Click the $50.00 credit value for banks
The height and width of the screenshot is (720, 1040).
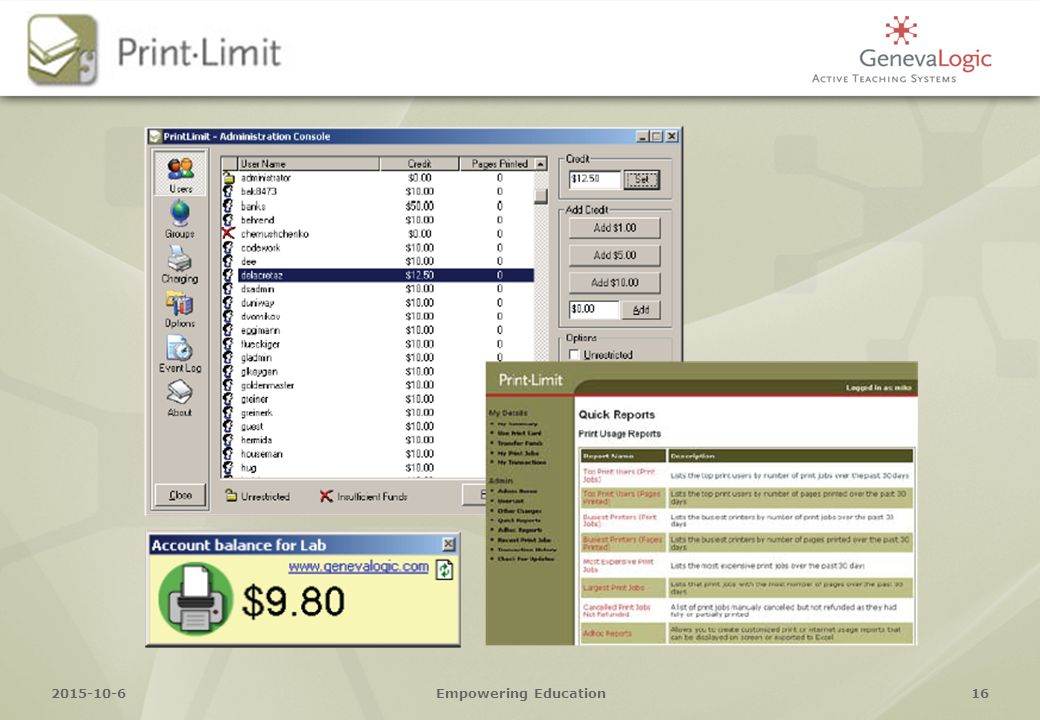pos(419,206)
